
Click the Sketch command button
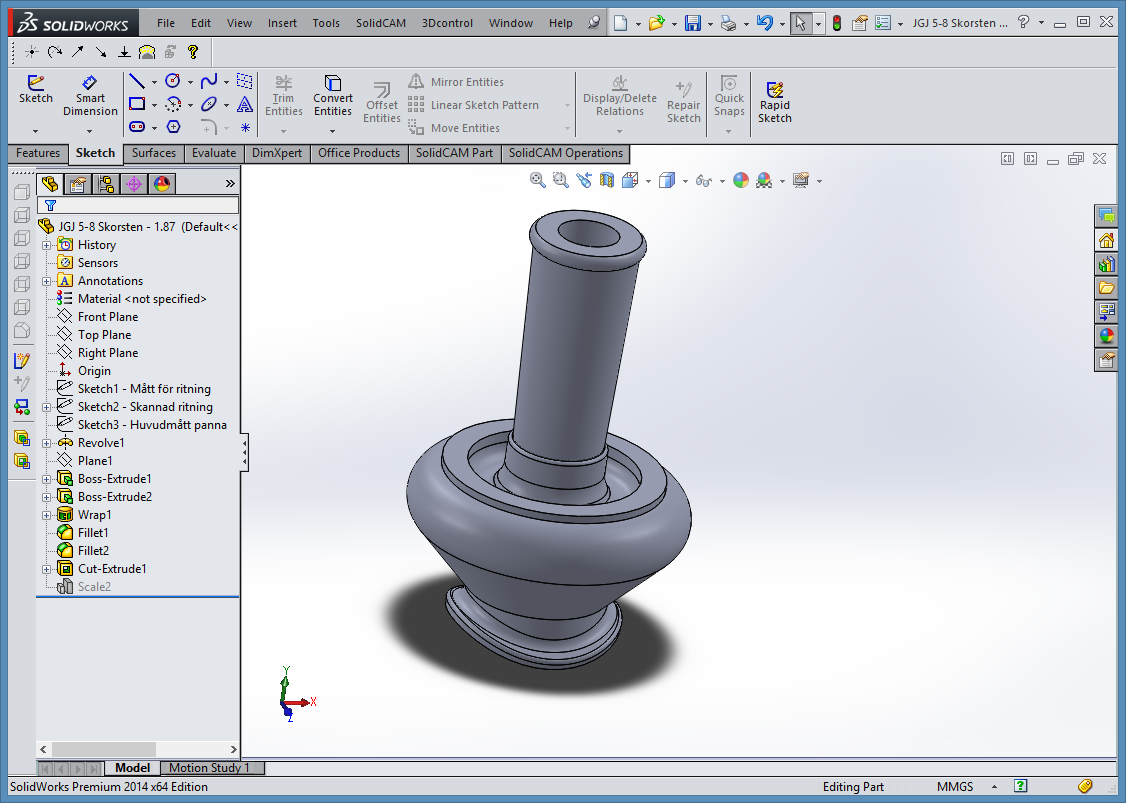click(x=35, y=90)
